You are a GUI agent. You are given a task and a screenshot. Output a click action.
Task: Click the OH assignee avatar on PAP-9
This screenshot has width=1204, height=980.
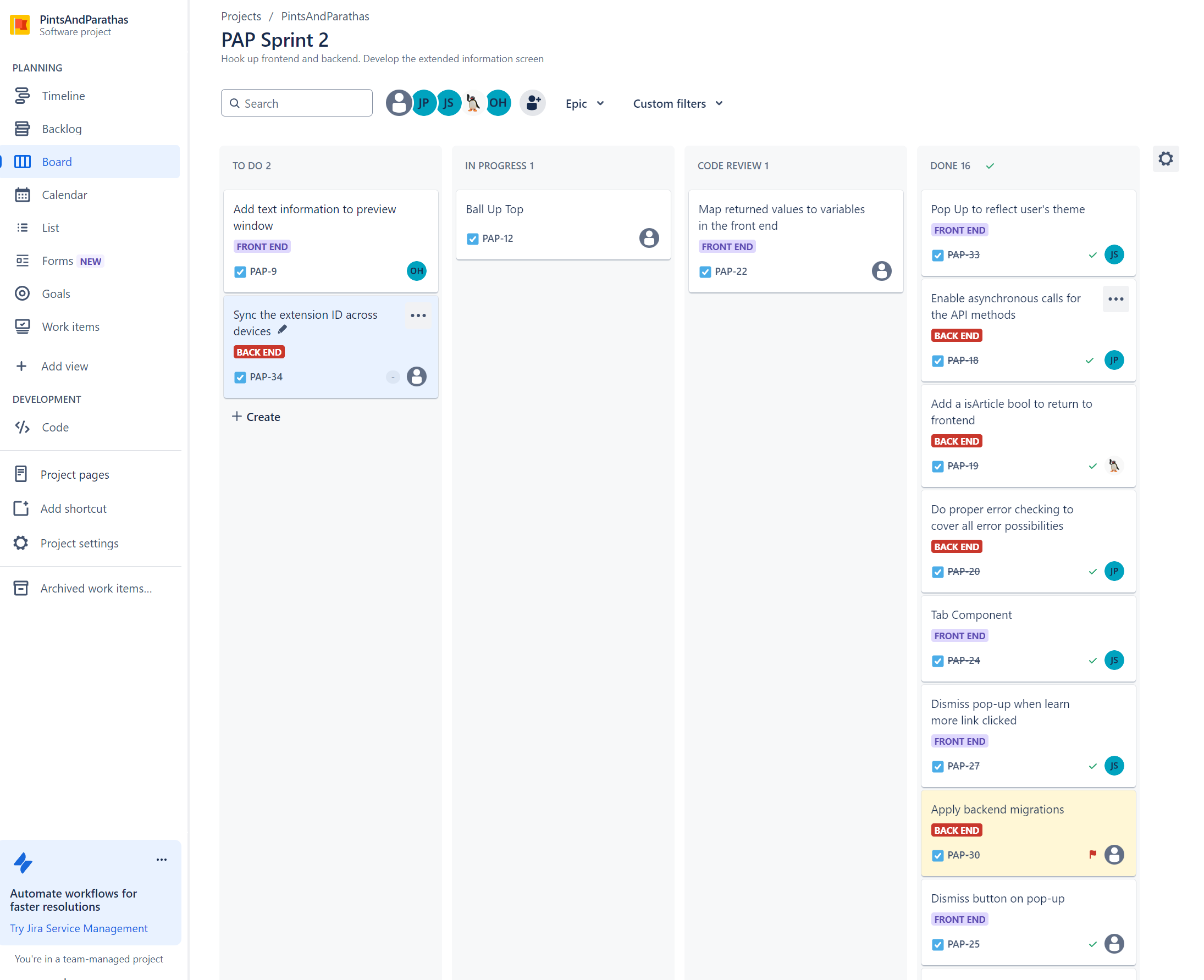coord(416,271)
